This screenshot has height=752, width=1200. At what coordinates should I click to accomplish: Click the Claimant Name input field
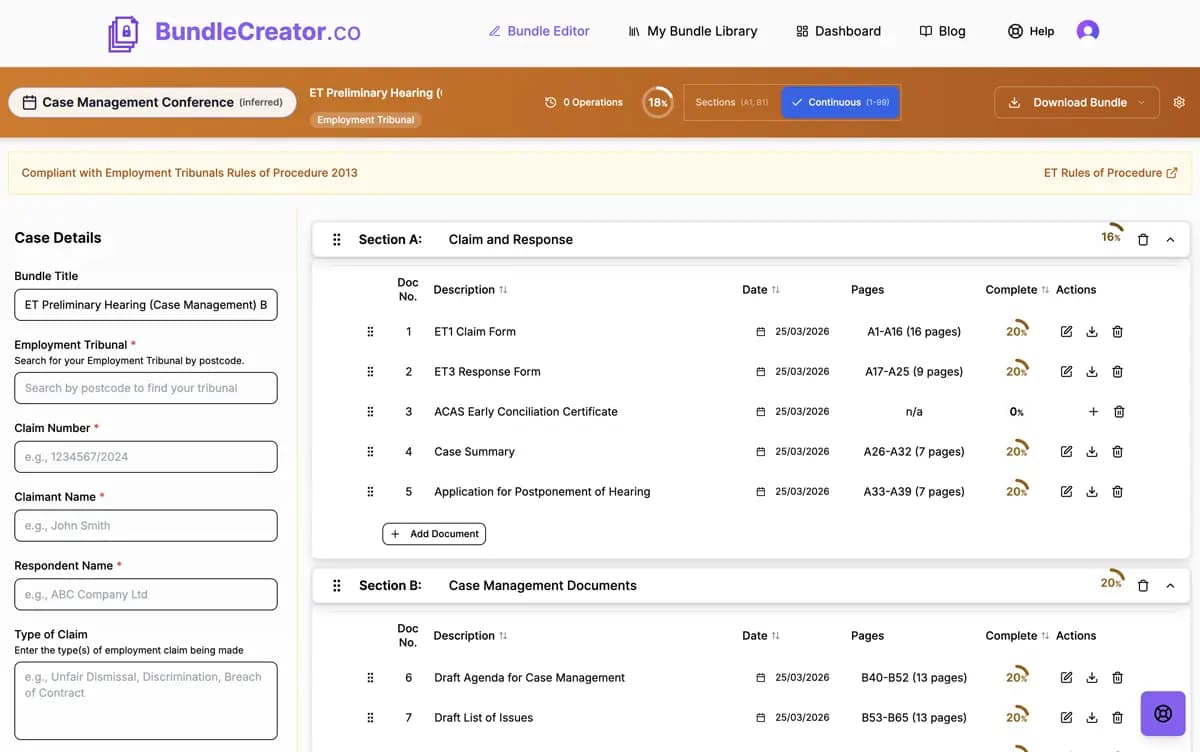click(x=146, y=526)
